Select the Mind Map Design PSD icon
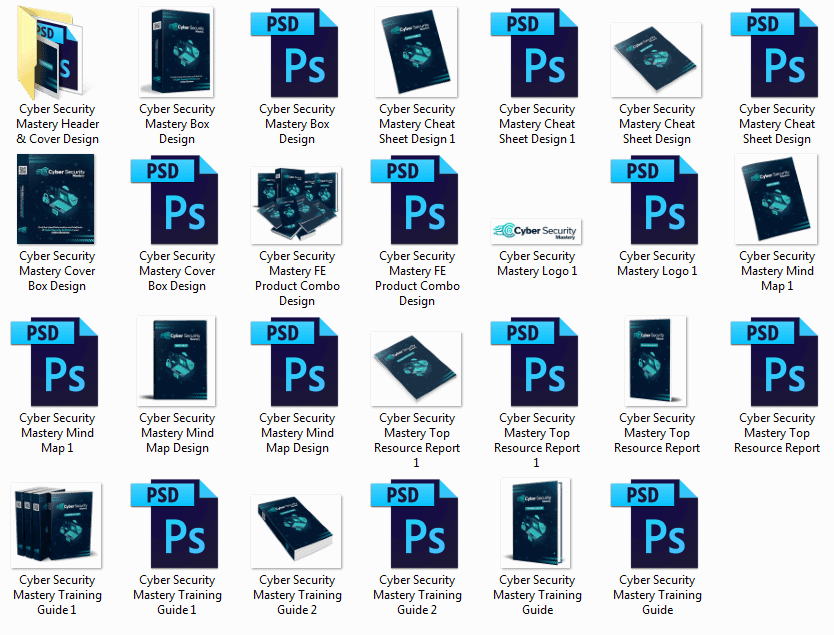834x635 pixels. (295, 362)
